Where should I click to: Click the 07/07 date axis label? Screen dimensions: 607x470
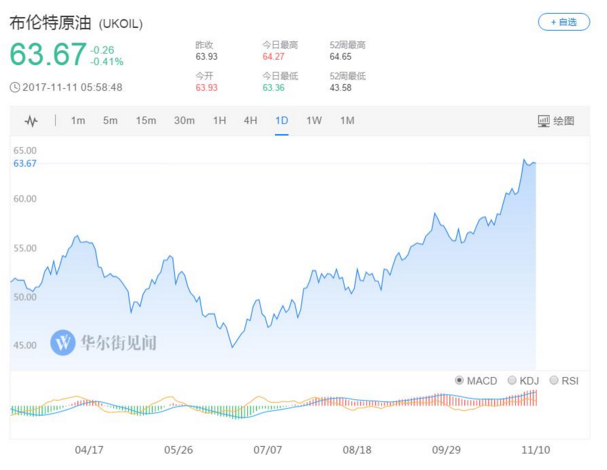pyautogui.click(x=267, y=450)
